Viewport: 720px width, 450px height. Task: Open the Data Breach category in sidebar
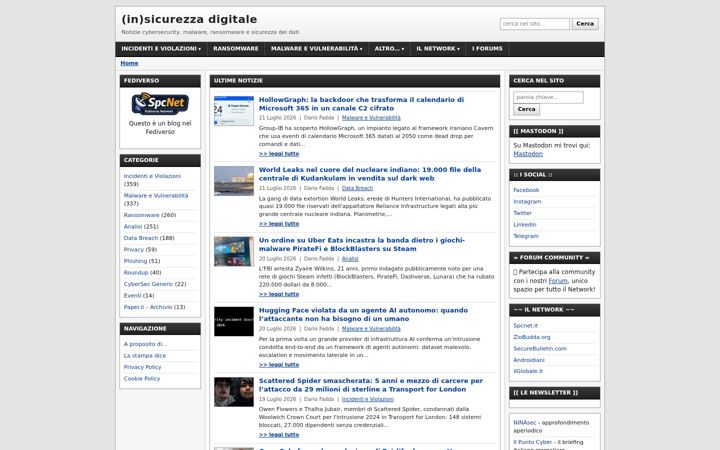141,238
